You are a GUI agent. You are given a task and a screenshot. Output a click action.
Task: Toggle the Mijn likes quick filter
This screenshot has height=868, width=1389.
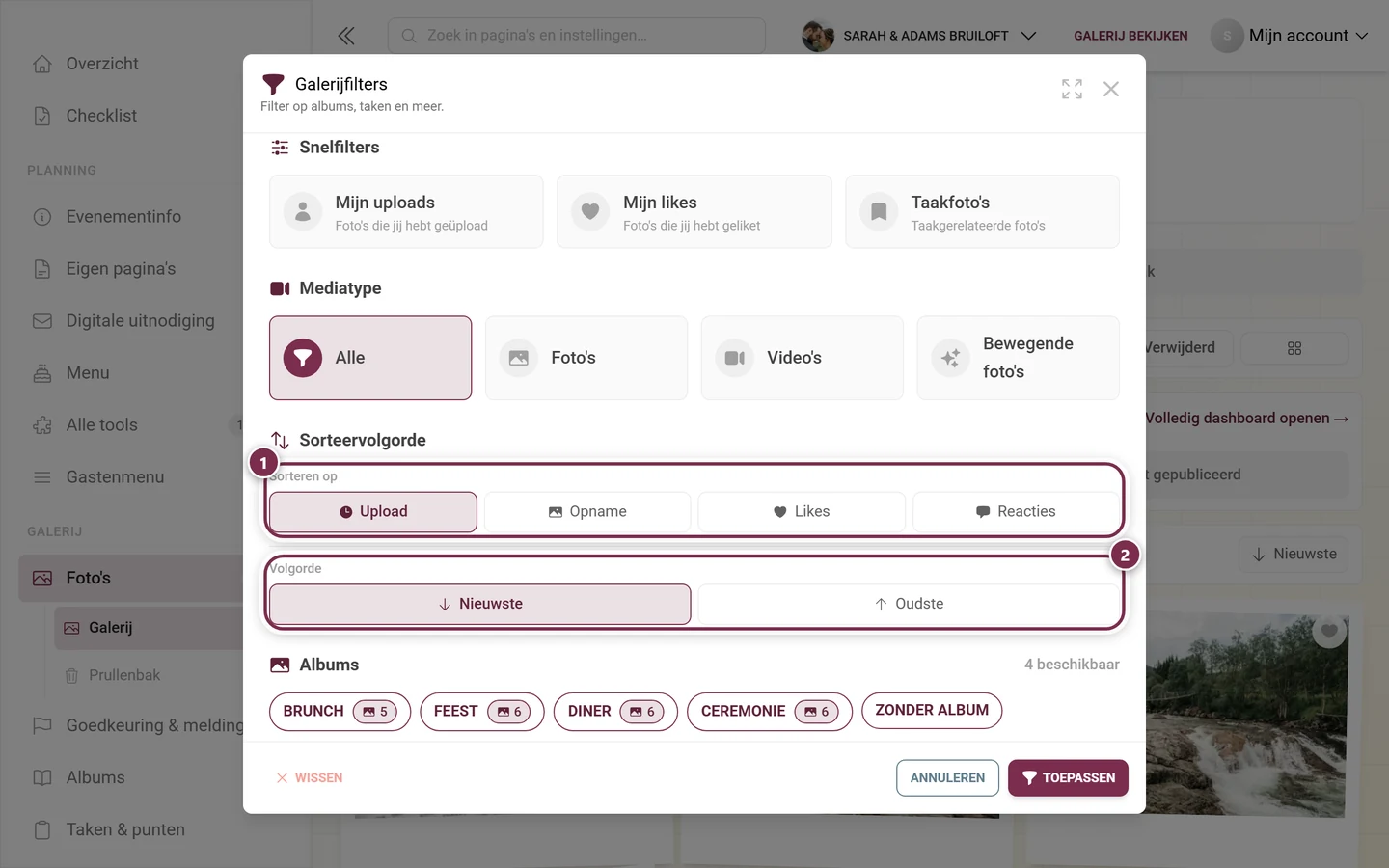click(x=694, y=212)
